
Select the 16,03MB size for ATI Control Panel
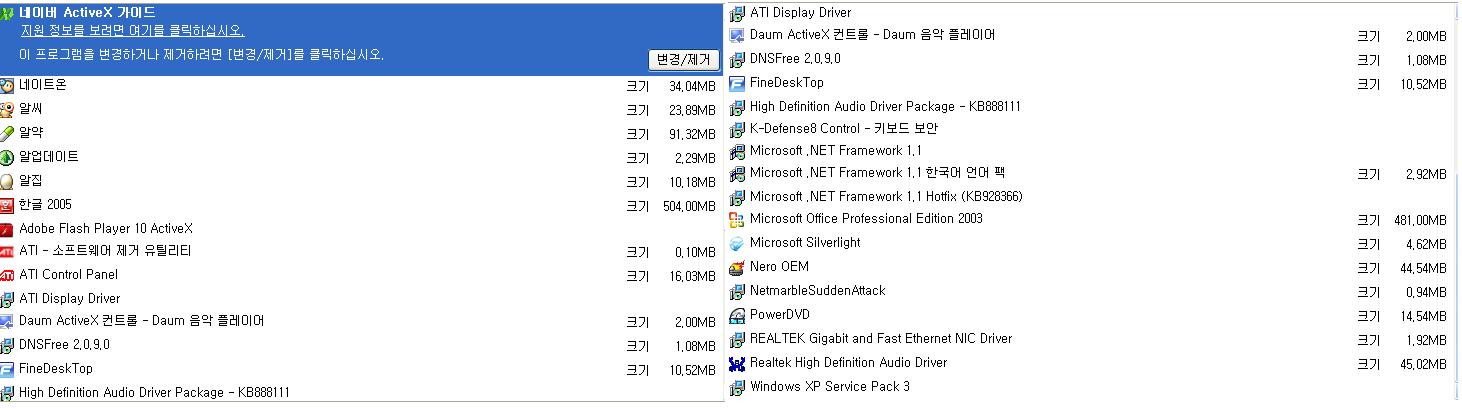point(693,276)
